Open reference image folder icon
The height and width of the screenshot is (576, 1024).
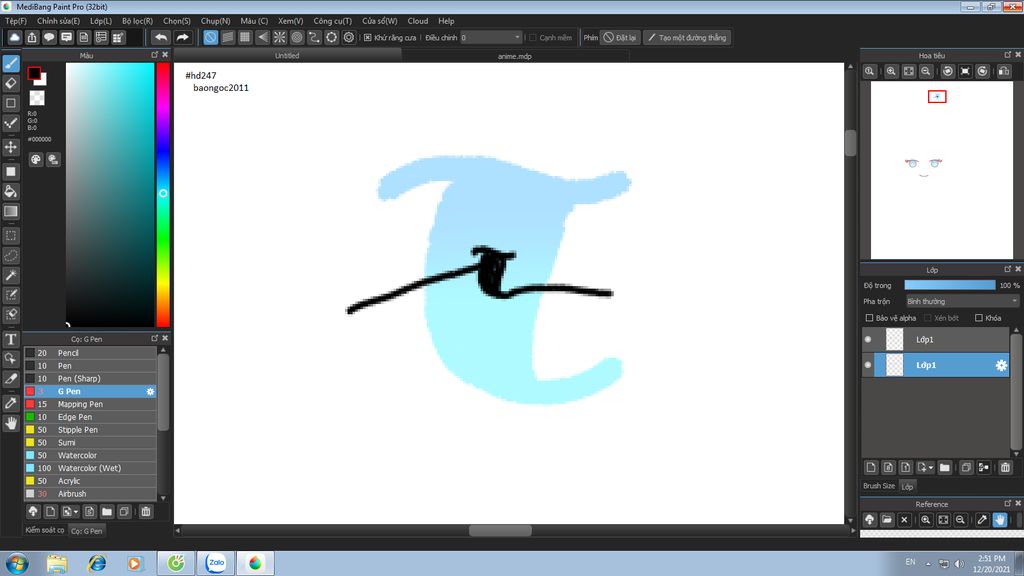click(887, 520)
